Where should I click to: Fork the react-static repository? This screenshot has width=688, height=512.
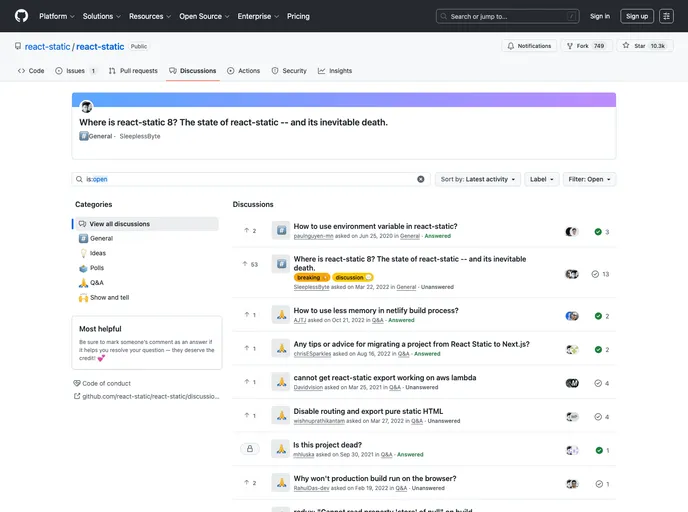pyautogui.click(x=586, y=46)
